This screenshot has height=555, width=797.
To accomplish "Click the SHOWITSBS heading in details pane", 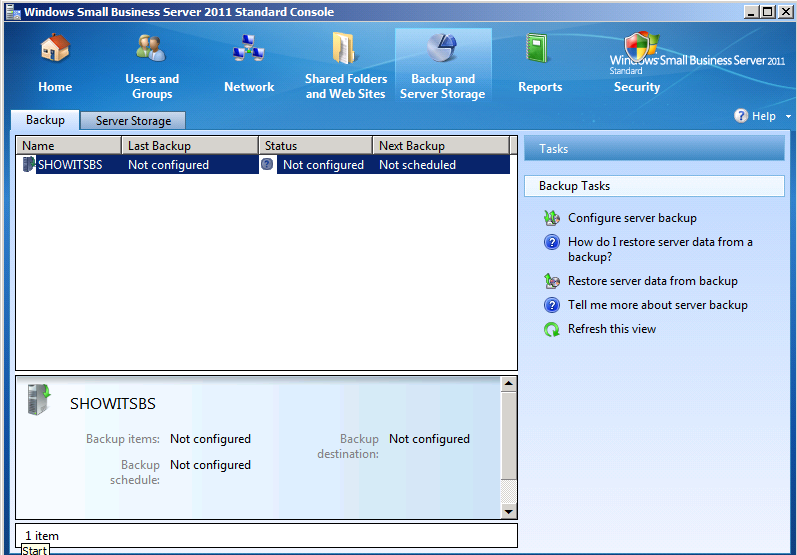I will pos(113,404).
